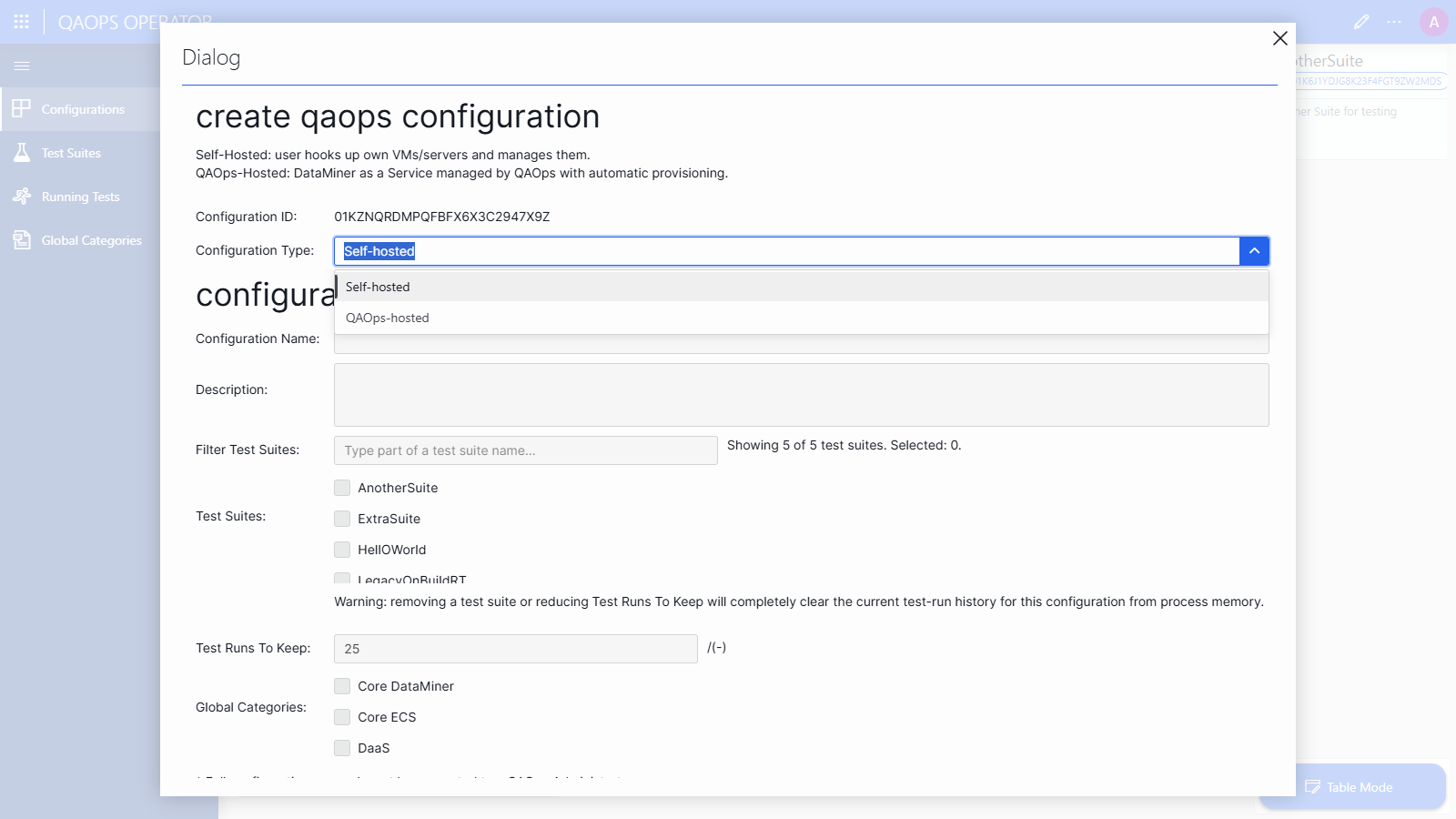Click the pencil edit icon in header
The image size is (1456, 819).
1361,22
